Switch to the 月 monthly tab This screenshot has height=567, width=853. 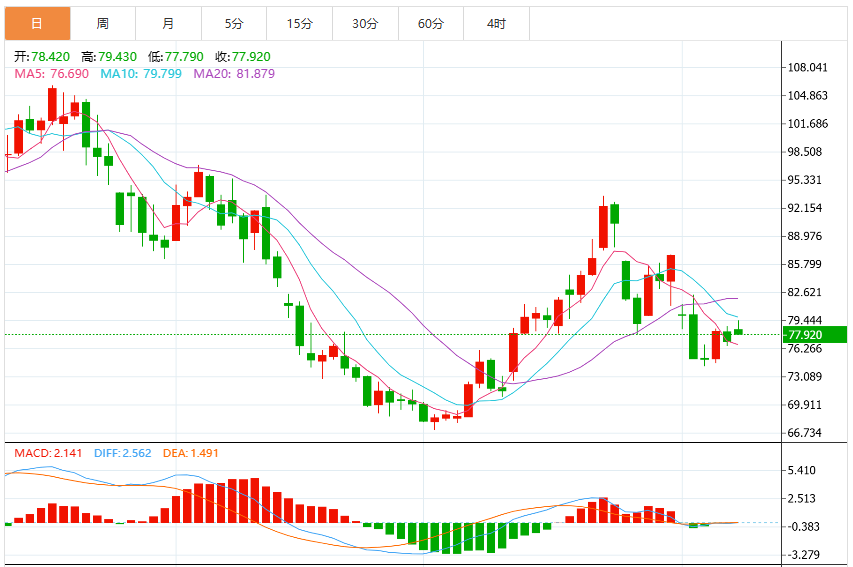tap(169, 23)
